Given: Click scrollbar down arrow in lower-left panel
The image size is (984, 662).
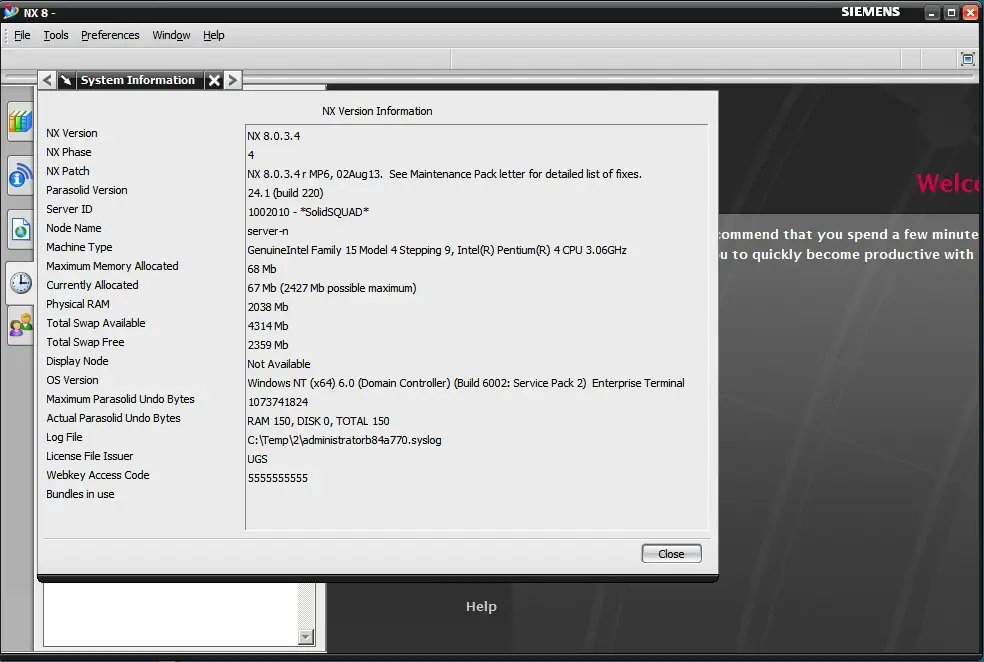Looking at the screenshot, I should tap(306, 637).
